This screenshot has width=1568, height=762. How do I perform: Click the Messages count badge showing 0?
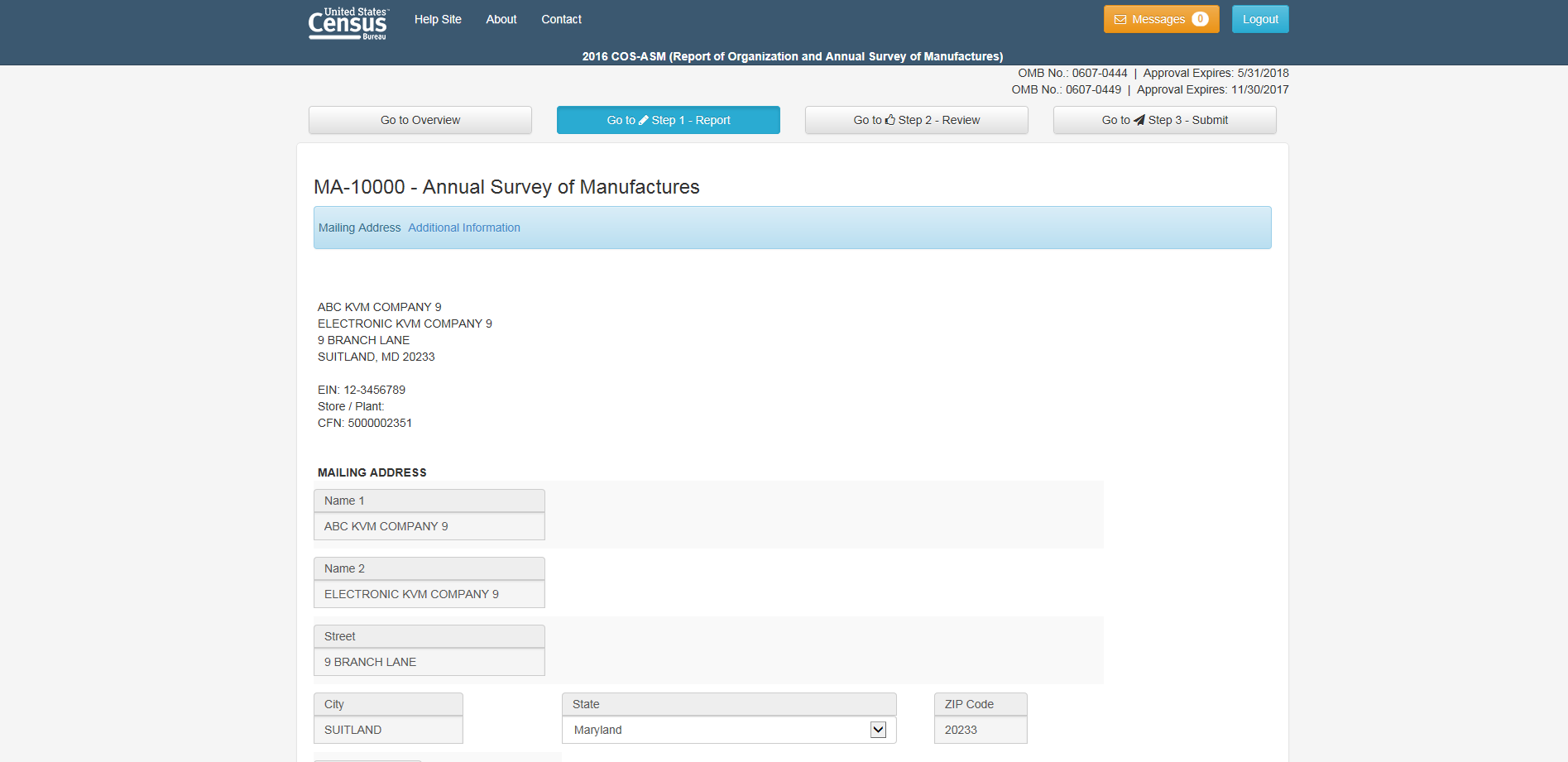click(x=1200, y=19)
